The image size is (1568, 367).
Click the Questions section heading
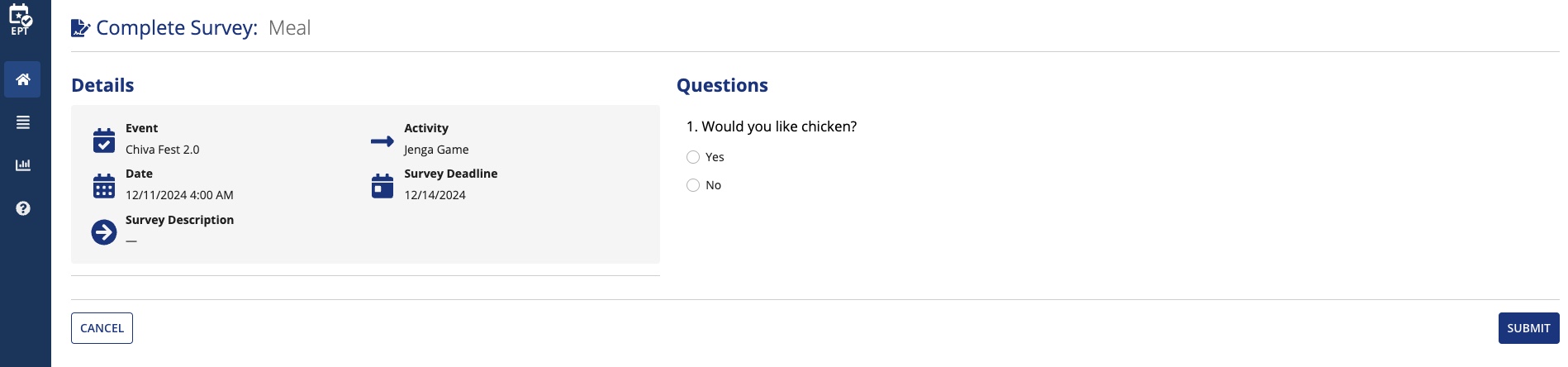click(x=722, y=85)
